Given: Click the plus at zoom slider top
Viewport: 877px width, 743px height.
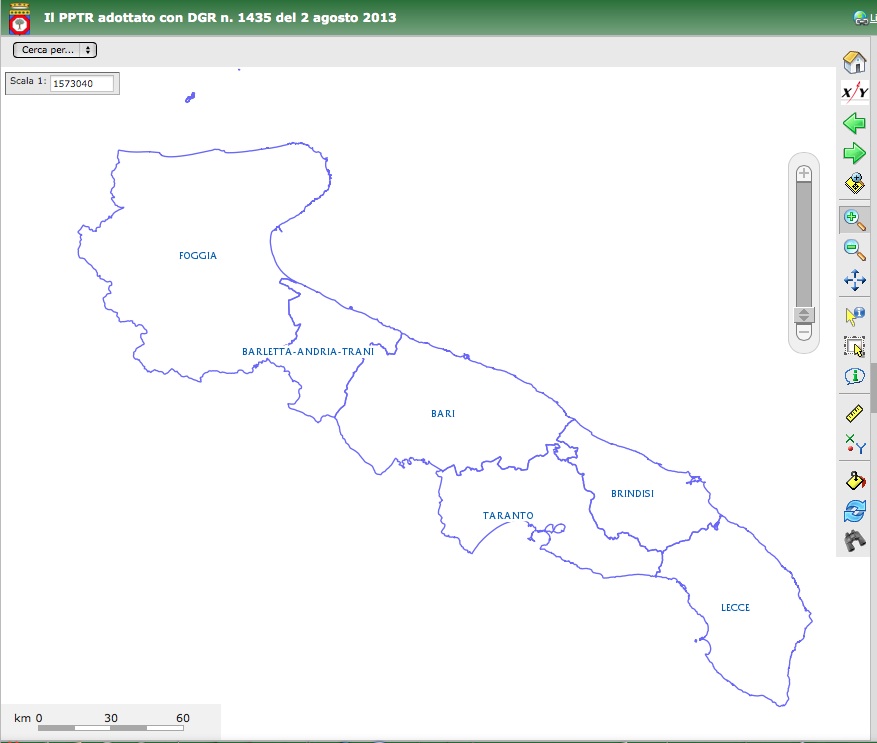Looking at the screenshot, I should tap(803, 173).
